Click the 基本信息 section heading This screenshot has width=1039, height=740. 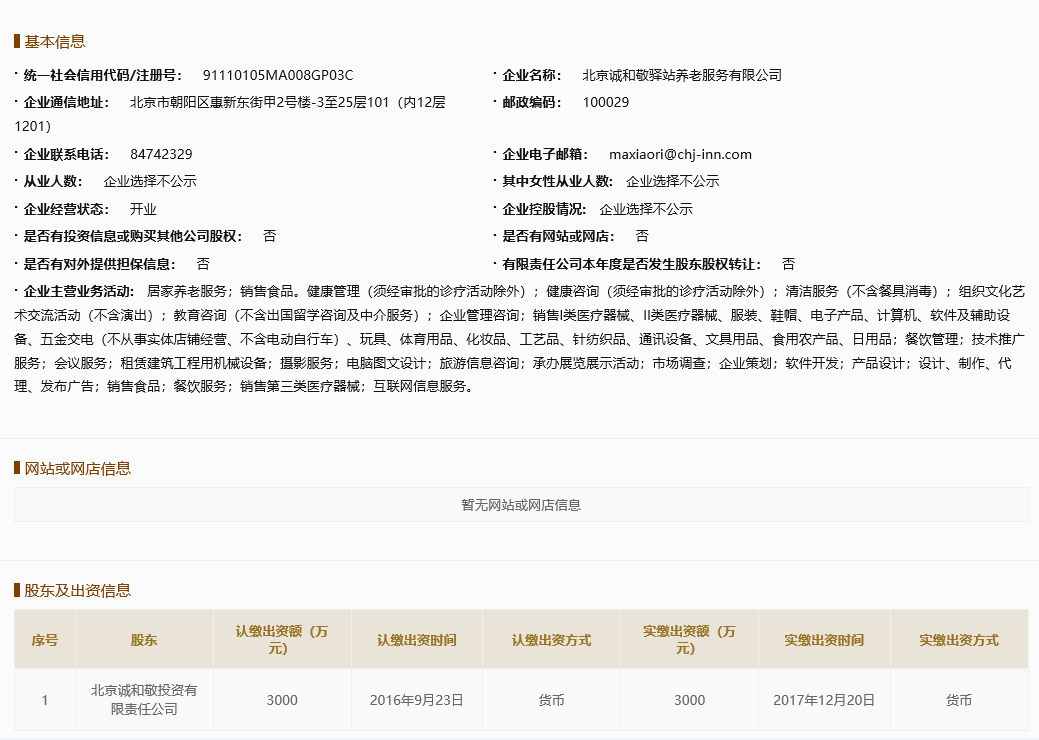[x=55, y=42]
